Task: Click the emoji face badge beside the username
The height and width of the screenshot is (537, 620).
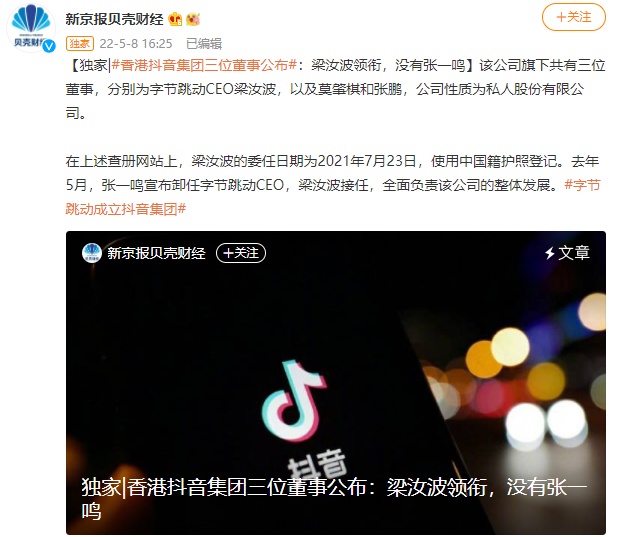Action: (x=193, y=19)
